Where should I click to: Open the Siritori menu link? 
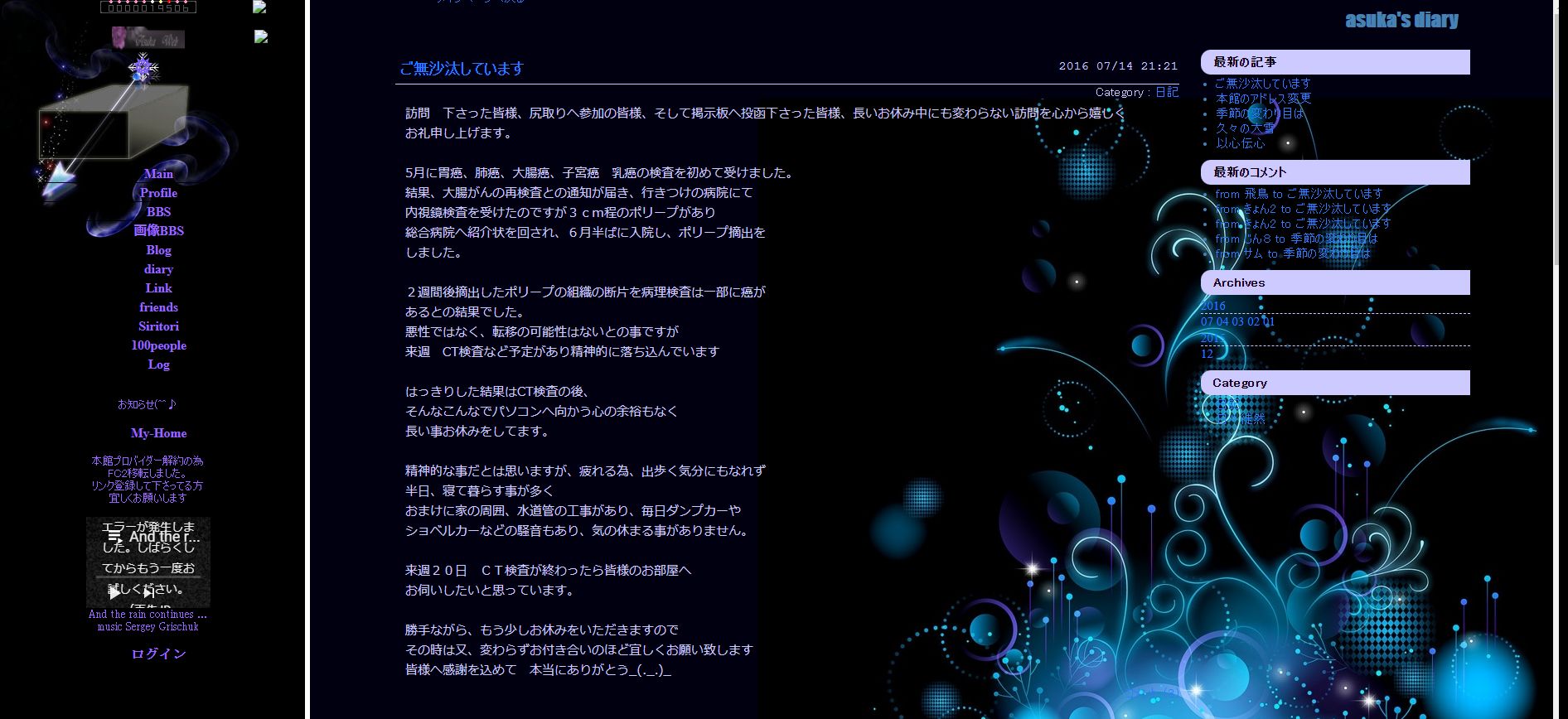click(158, 326)
